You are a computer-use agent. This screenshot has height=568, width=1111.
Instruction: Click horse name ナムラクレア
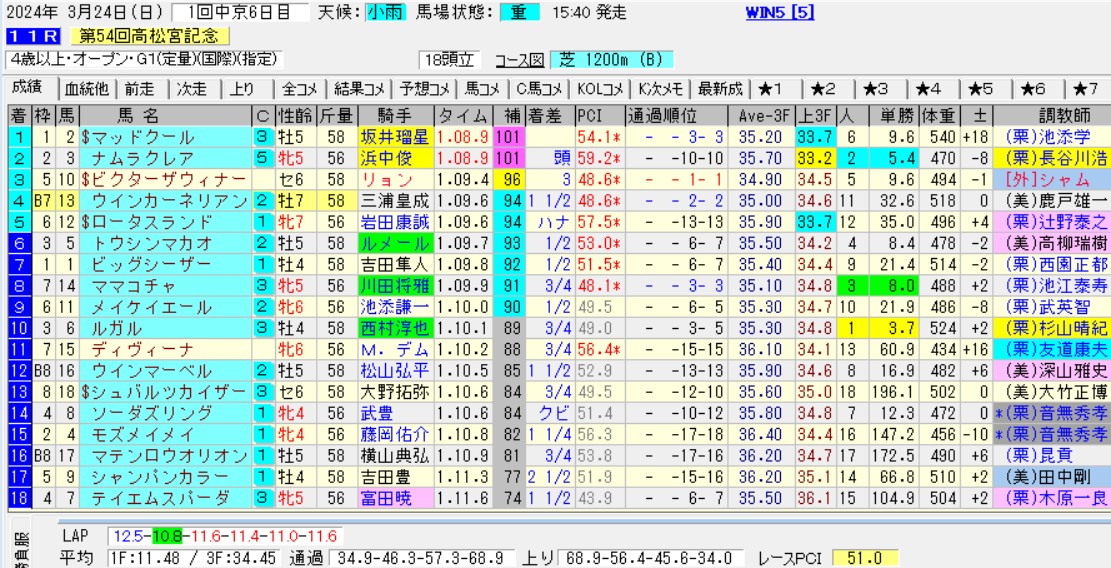coord(138,157)
